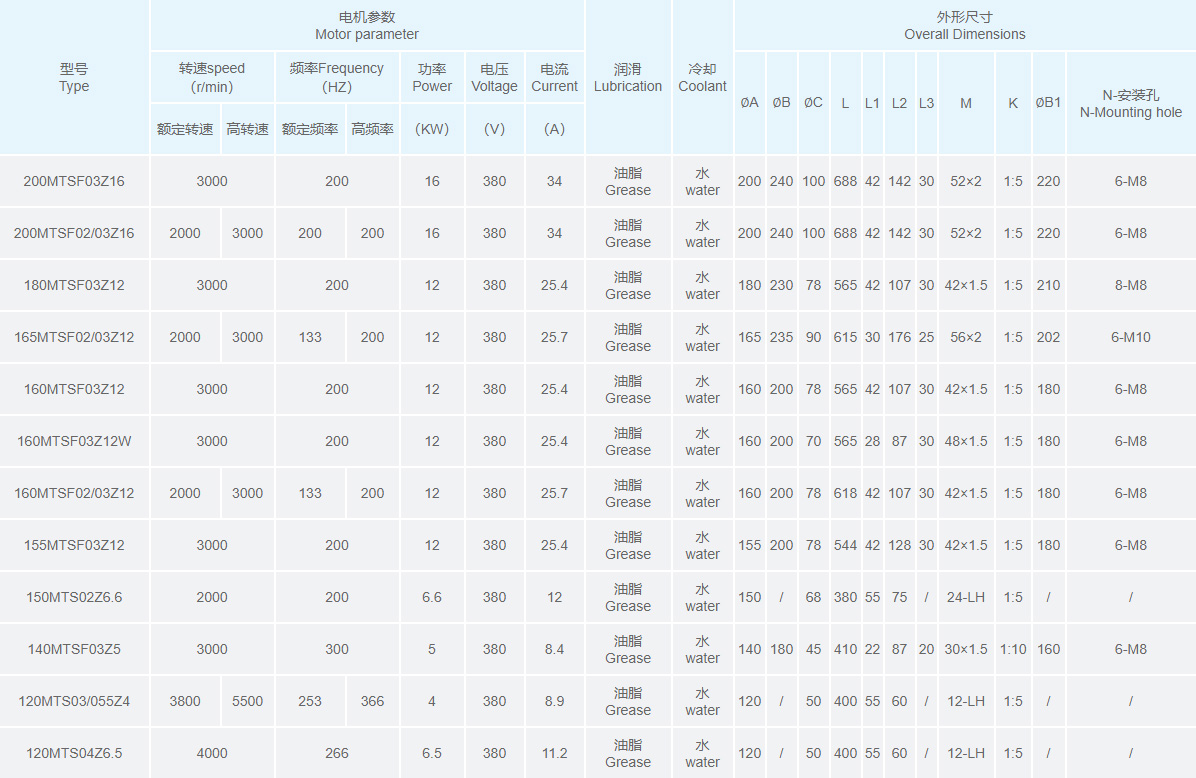
Task: Click the Power column header
Action: point(432,78)
